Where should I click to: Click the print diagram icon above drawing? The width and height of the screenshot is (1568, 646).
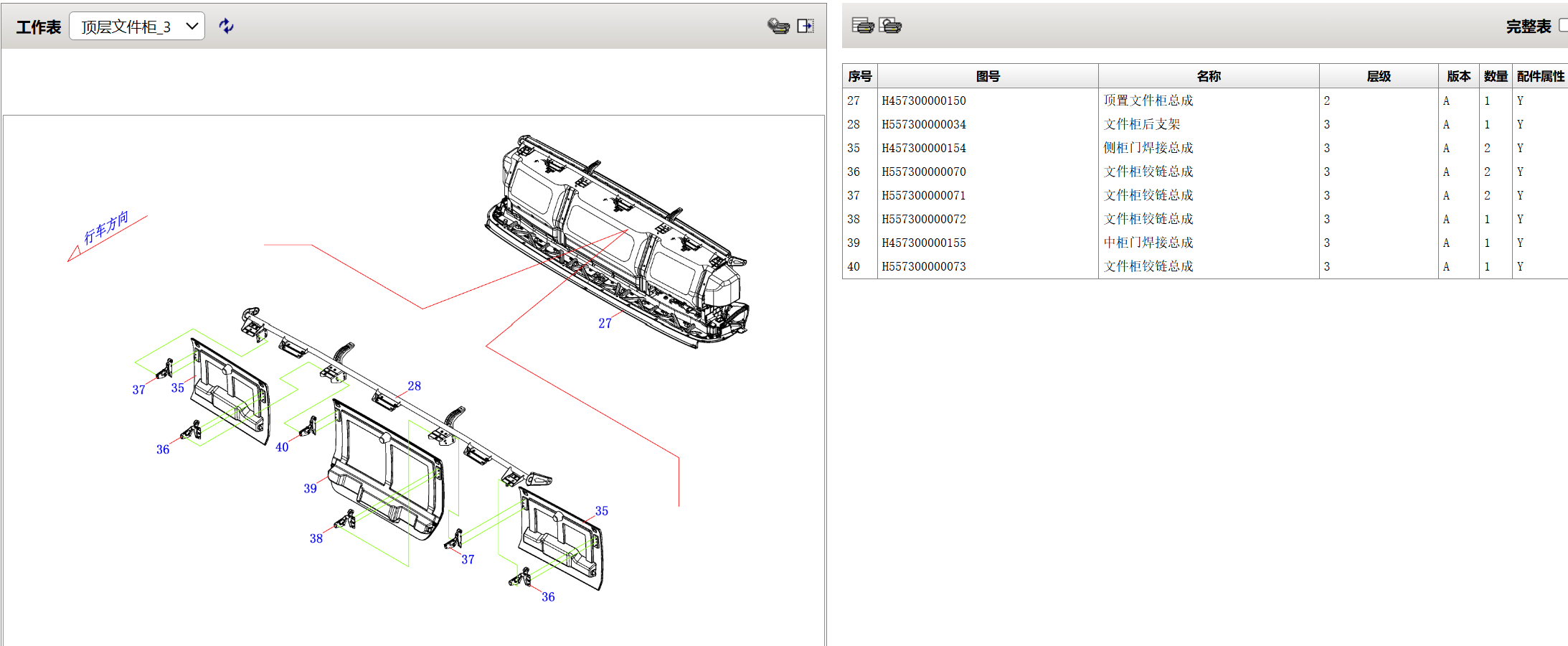778,27
